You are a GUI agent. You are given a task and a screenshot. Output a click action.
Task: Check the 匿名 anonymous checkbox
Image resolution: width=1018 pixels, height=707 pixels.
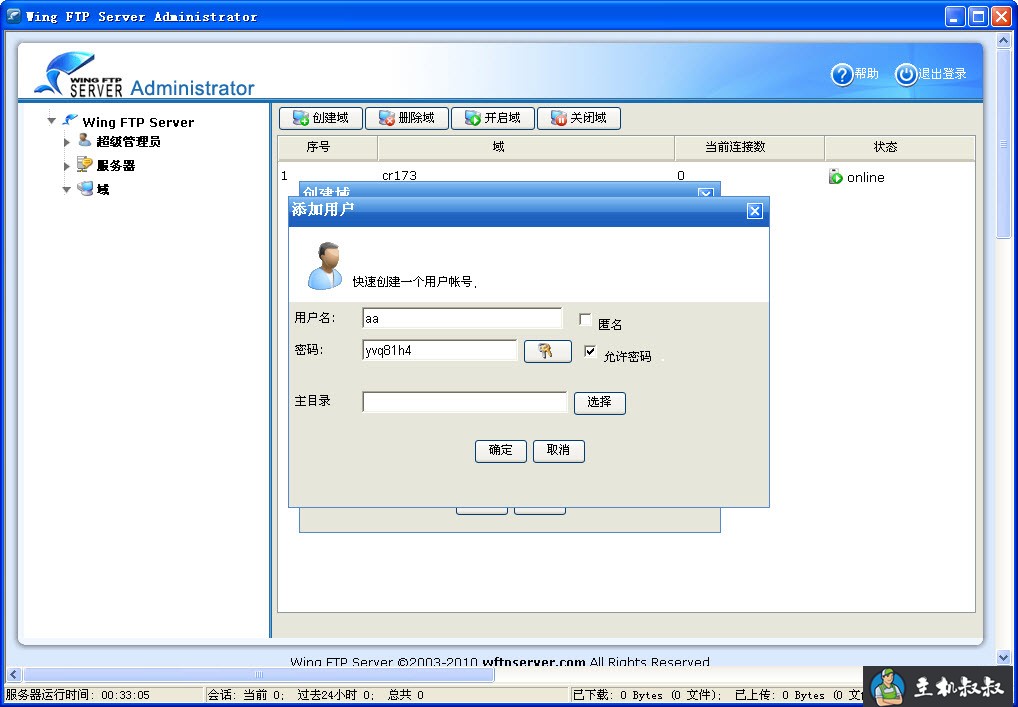pos(585,319)
